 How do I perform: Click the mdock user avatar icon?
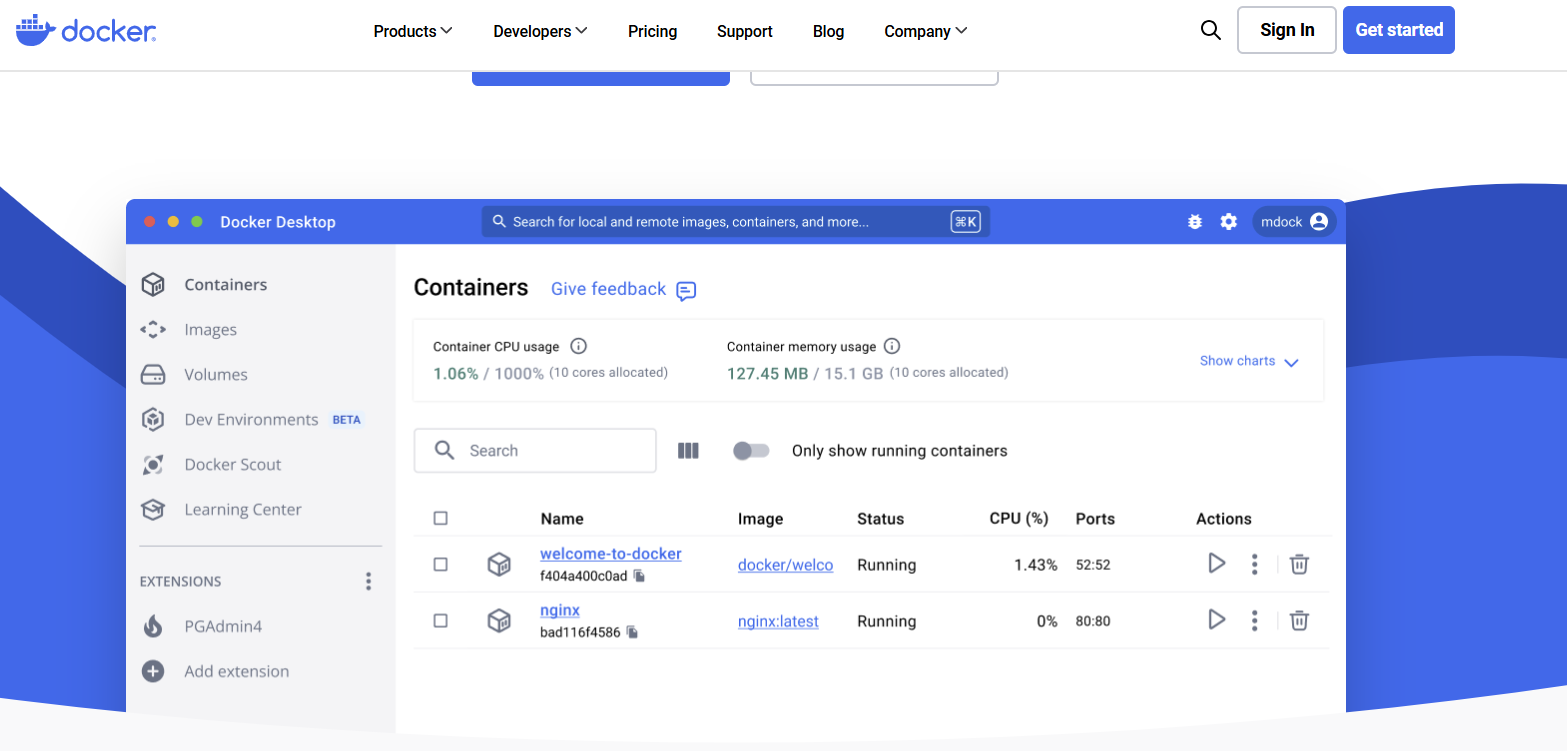[x=1318, y=222]
